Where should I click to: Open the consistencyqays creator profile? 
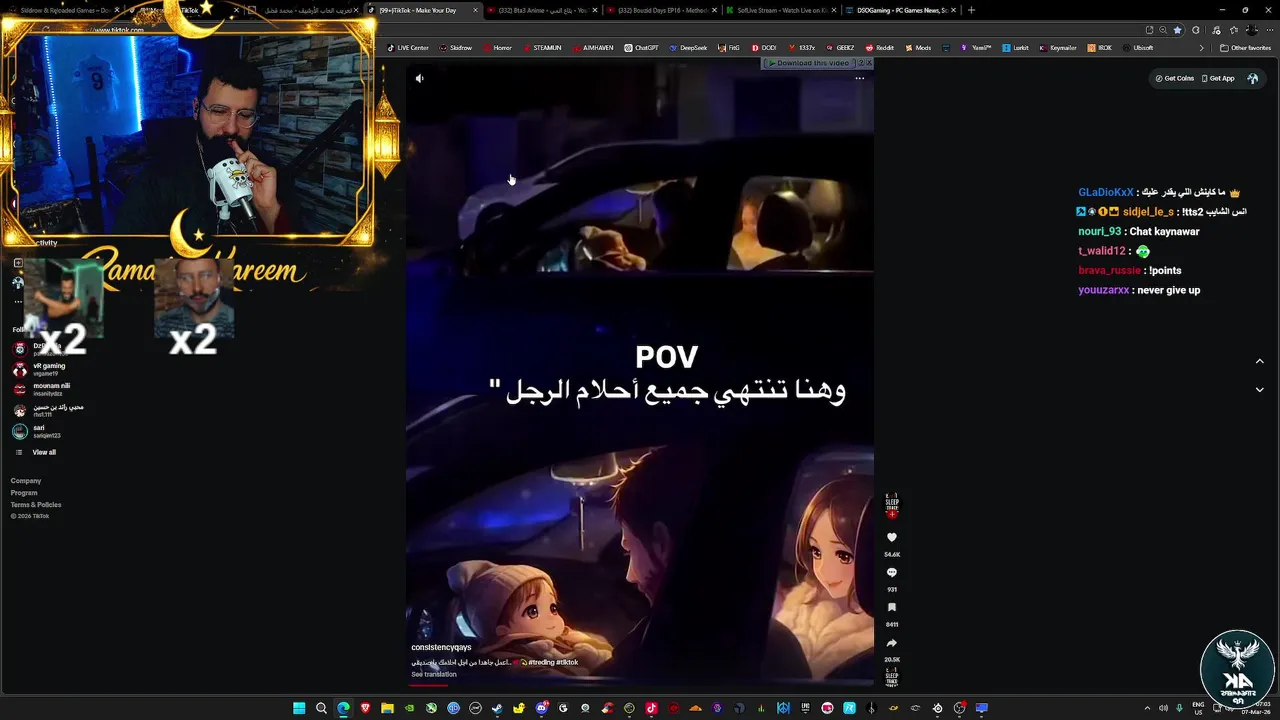(441, 647)
